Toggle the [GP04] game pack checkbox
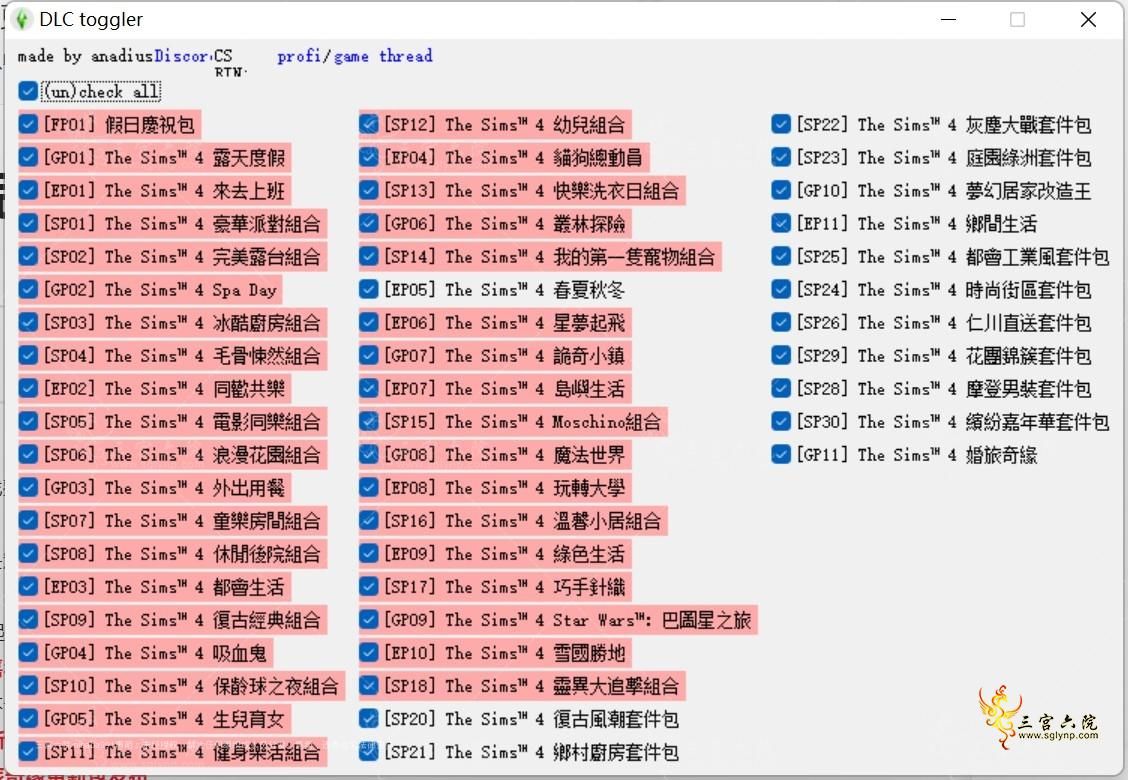Image resolution: width=1128 pixels, height=780 pixels. click(28, 653)
